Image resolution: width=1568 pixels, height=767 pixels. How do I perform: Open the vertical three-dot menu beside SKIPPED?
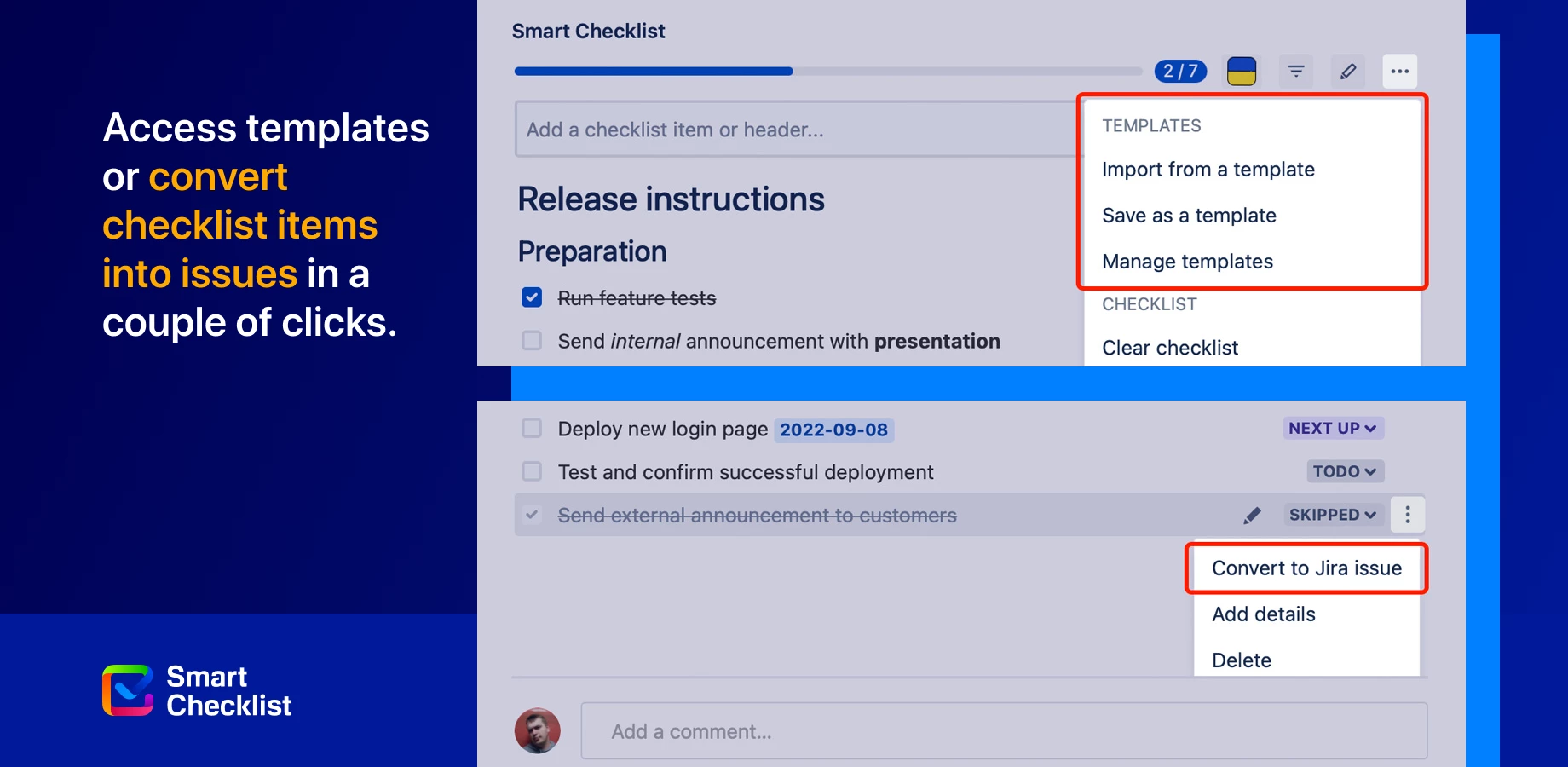1407,515
